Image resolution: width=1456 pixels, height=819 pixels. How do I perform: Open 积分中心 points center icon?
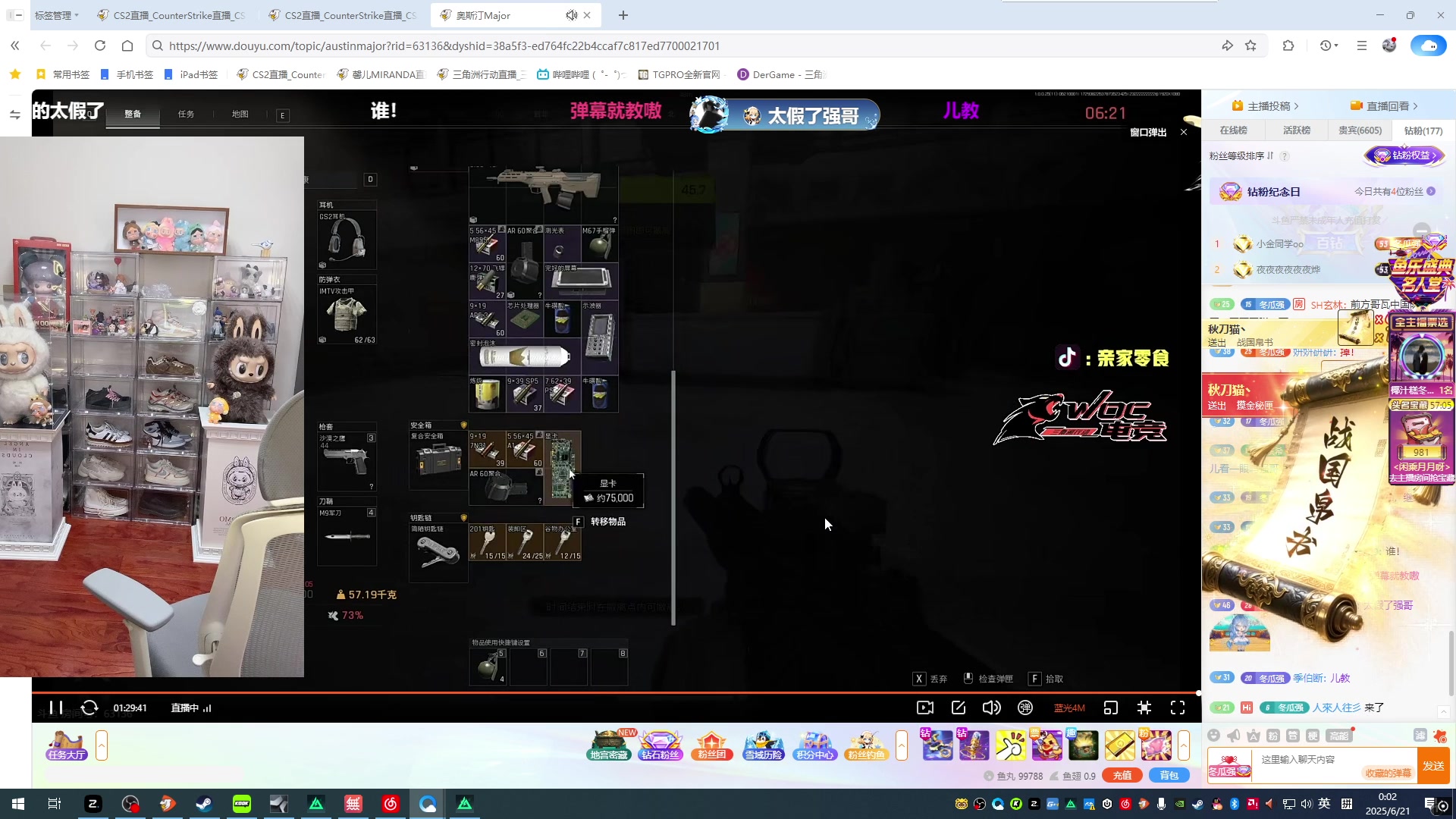tap(815, 746)
